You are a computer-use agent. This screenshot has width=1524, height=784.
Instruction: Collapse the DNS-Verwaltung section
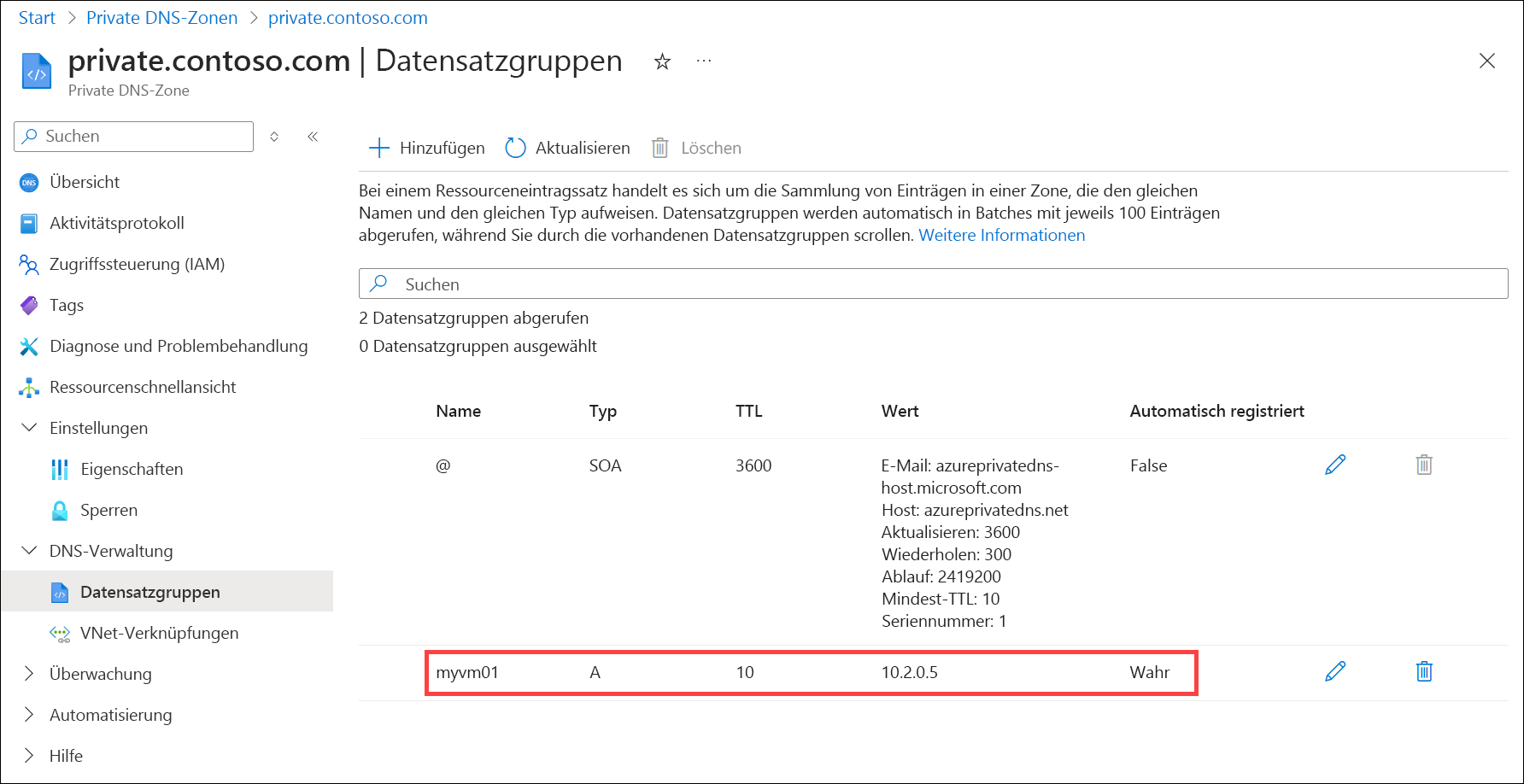[29, 550]
